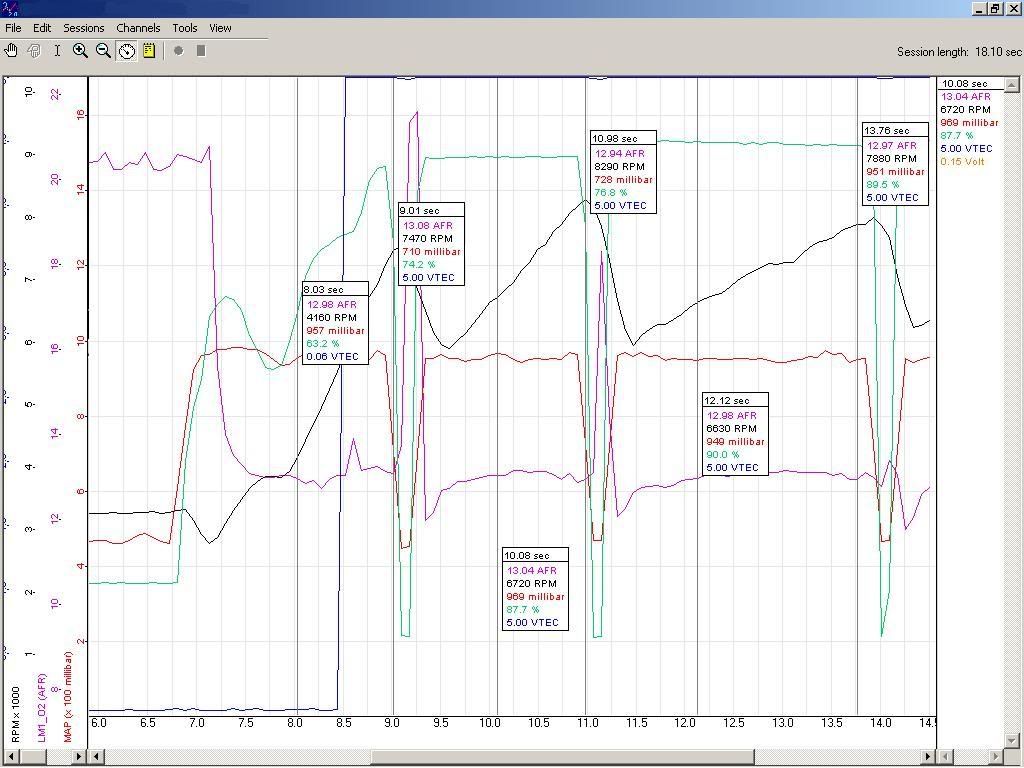Click the zoom in magnifier
Viewport: 1024px width, 768px height.
pyautogui.click(x=80, y=51)
